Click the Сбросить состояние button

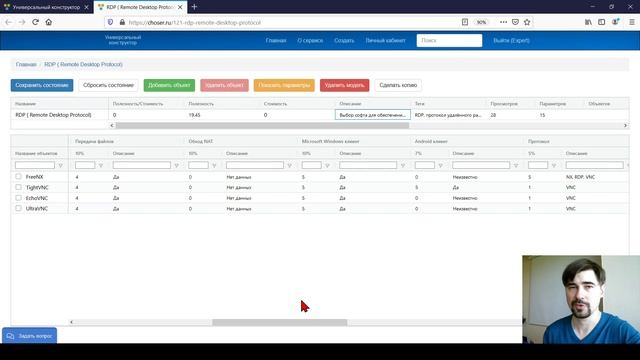[x=108, y=85]
